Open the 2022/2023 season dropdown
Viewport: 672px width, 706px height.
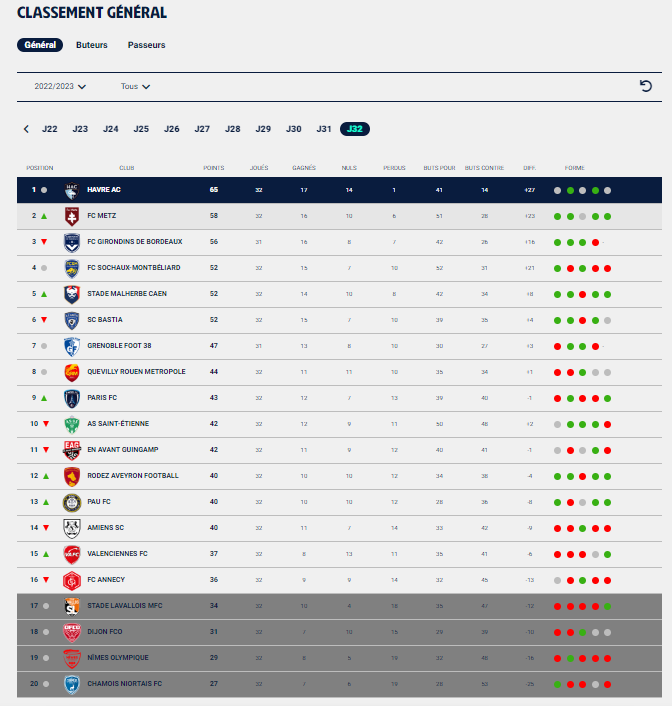click(60, 86)
